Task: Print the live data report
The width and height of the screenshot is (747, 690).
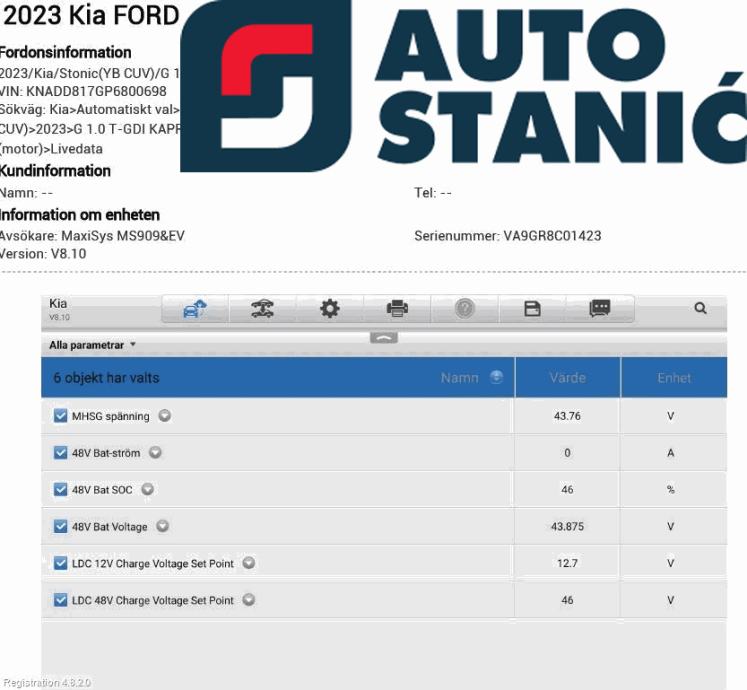Action: pyautogui.click(x=397, y=309)
